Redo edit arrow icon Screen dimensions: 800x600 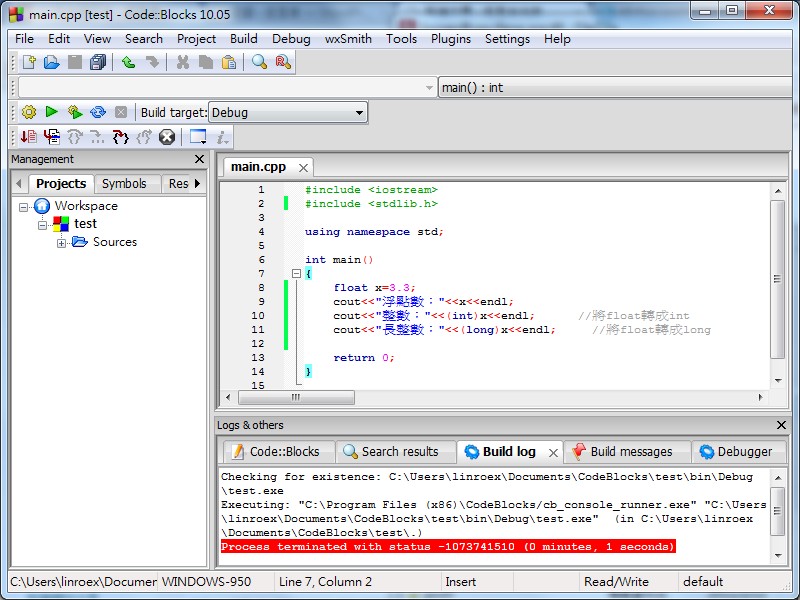[x=152, y=62]
